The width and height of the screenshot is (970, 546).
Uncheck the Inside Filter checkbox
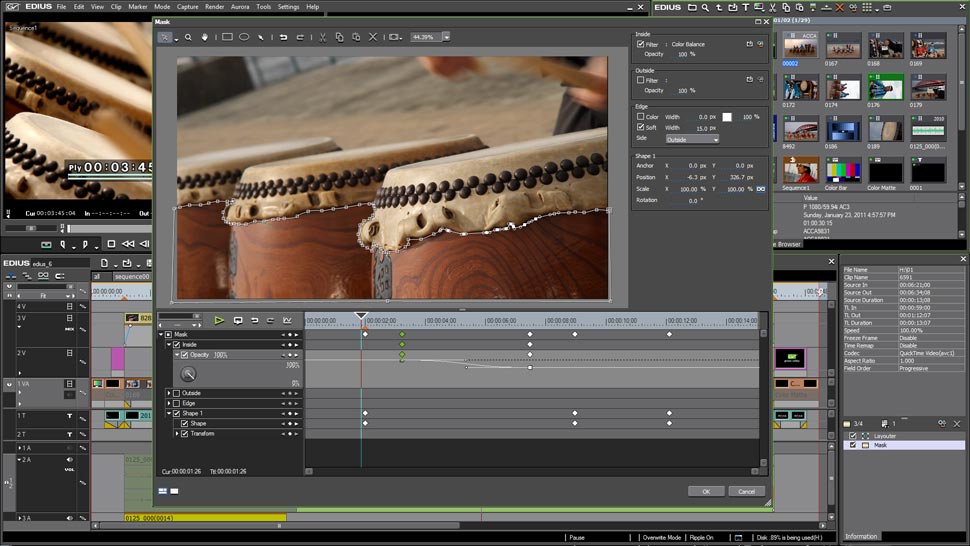point(640,45)
